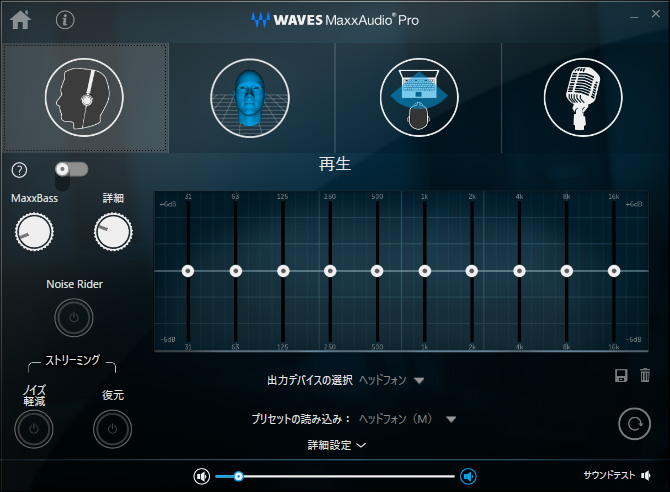This screenshot has height=492, width=670.
Task: Switch to the headphone playback tab
Action: 85,97
